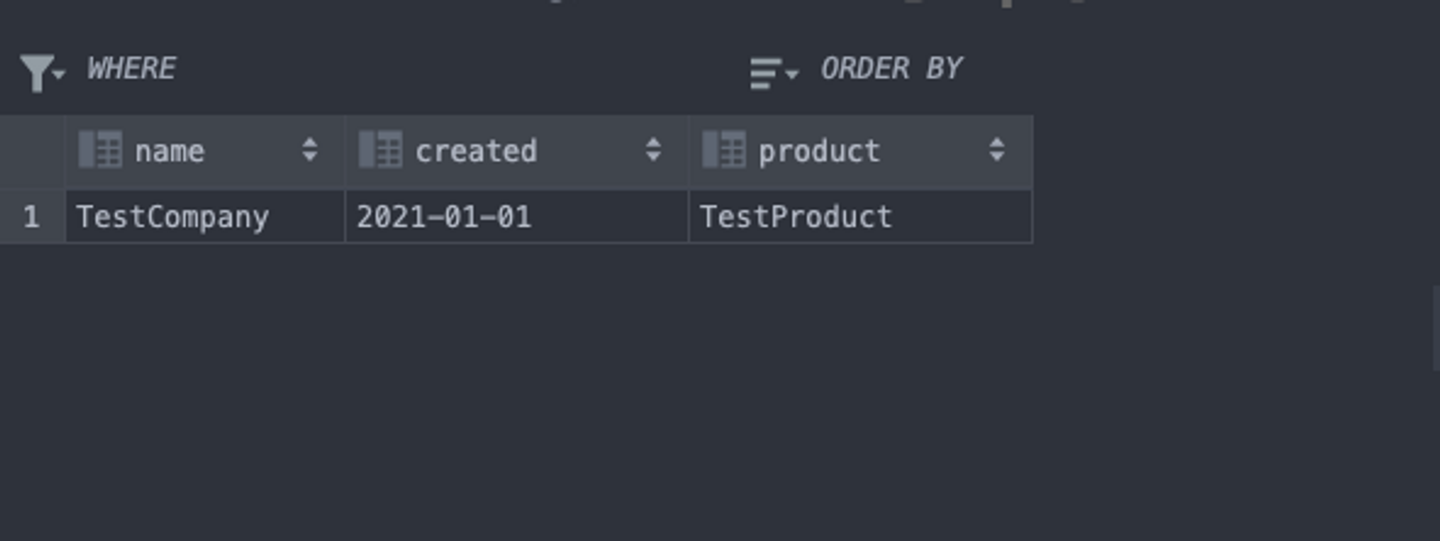Click the ORDER BY sort icon
The height and width of the screenshot is (541, 1440).
(x=767, y=72)
